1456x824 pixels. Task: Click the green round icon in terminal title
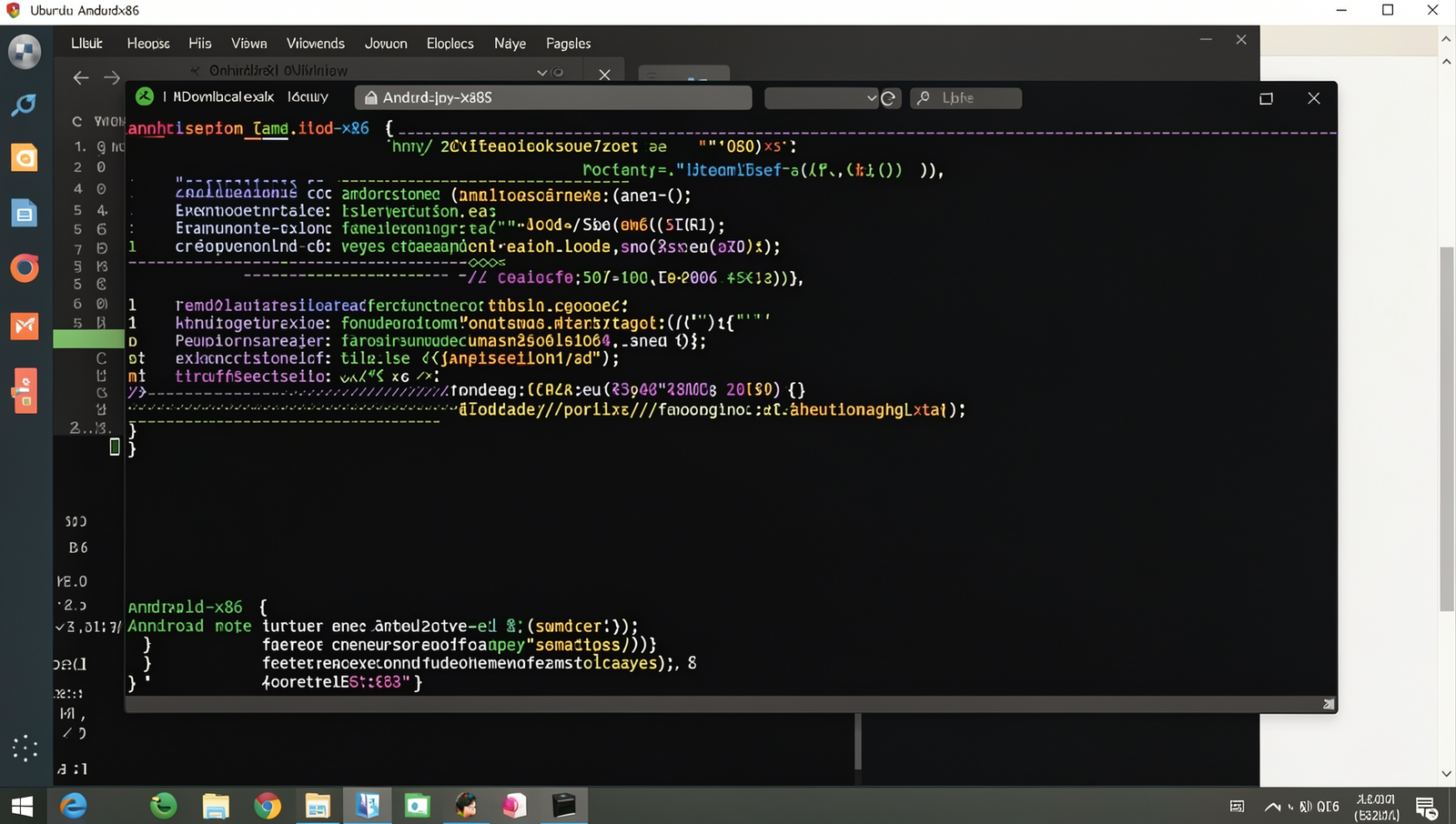145,96
